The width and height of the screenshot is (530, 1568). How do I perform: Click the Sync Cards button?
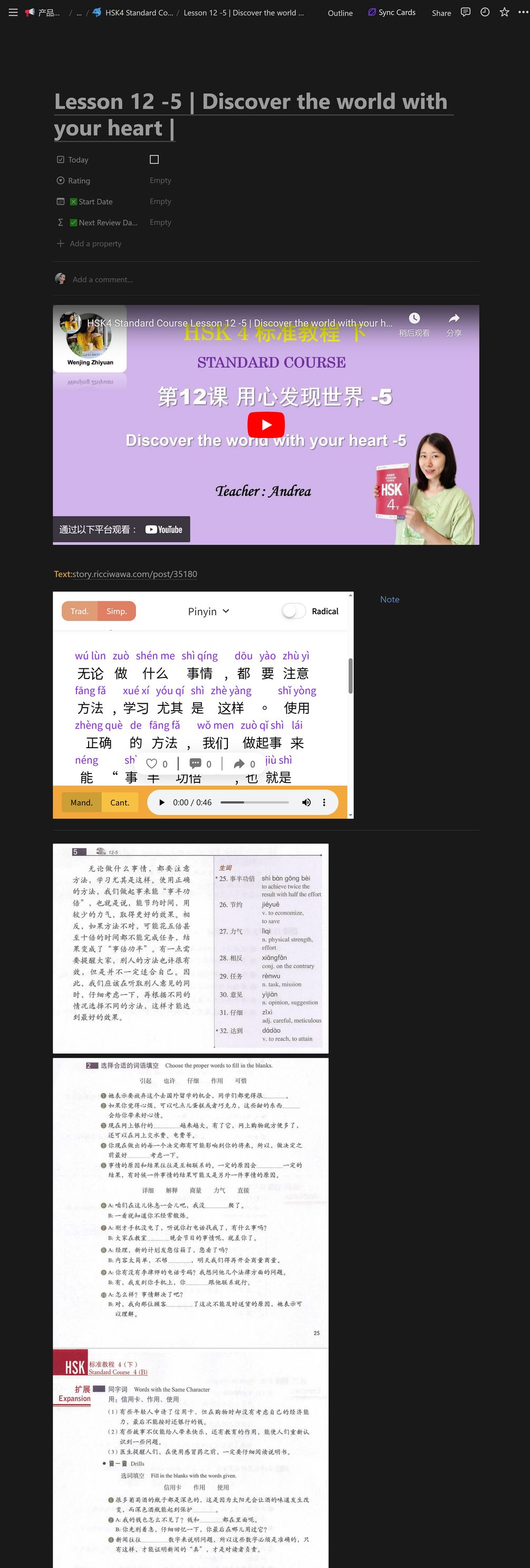[392, 12]
